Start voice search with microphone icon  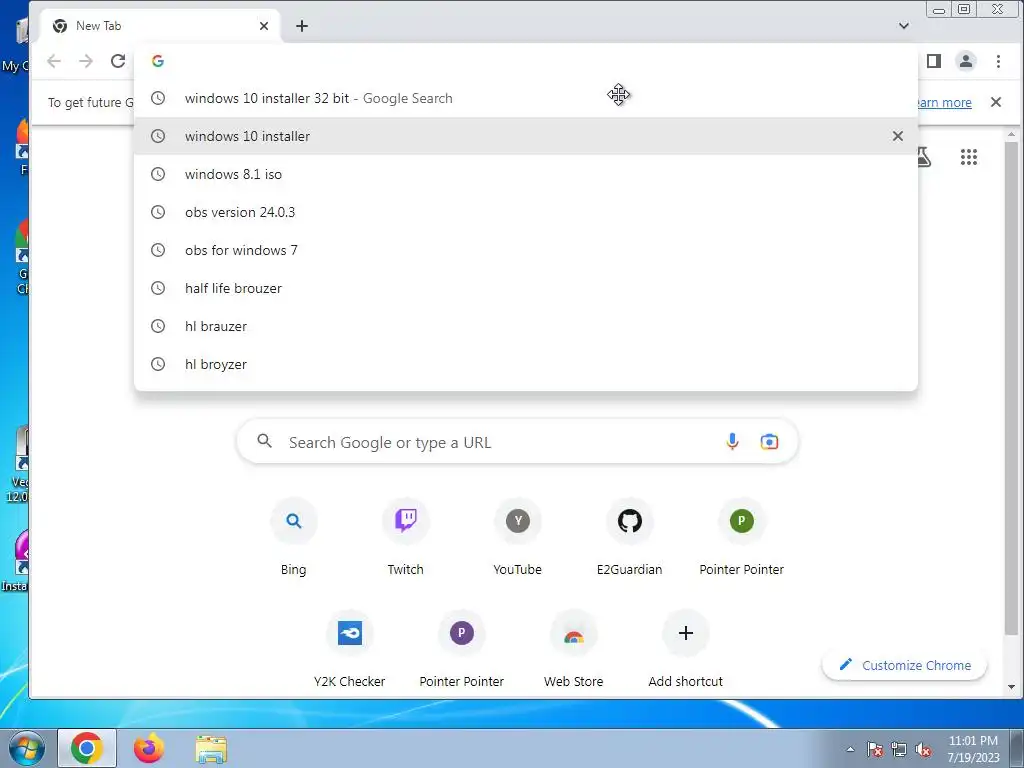click(732, 442)
